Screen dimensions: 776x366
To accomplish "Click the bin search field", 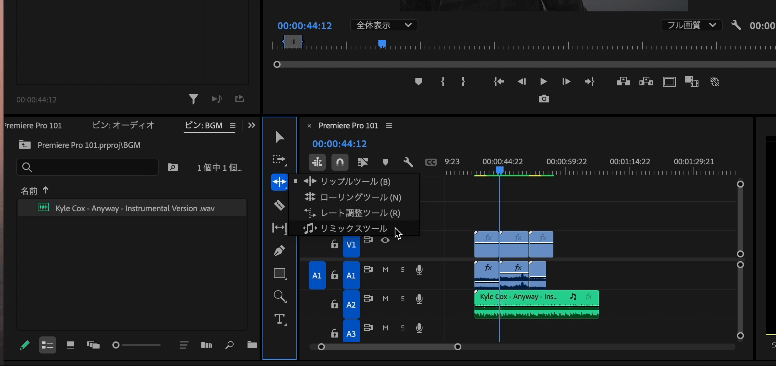I will click(88, 167).
